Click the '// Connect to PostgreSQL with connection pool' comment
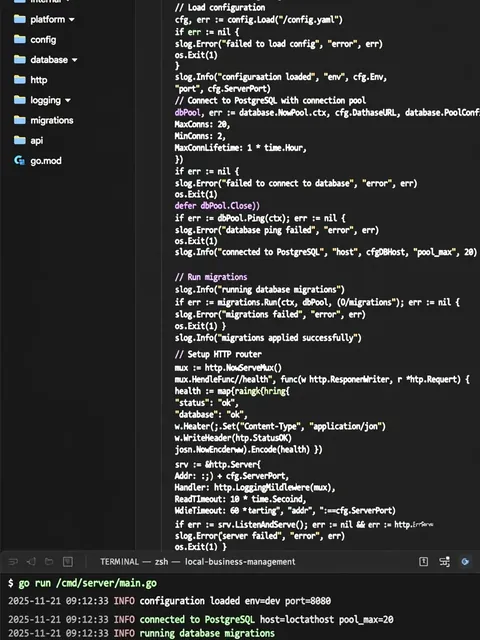Image resolution: width=480 pixels, height=640 pixels. 270,100
